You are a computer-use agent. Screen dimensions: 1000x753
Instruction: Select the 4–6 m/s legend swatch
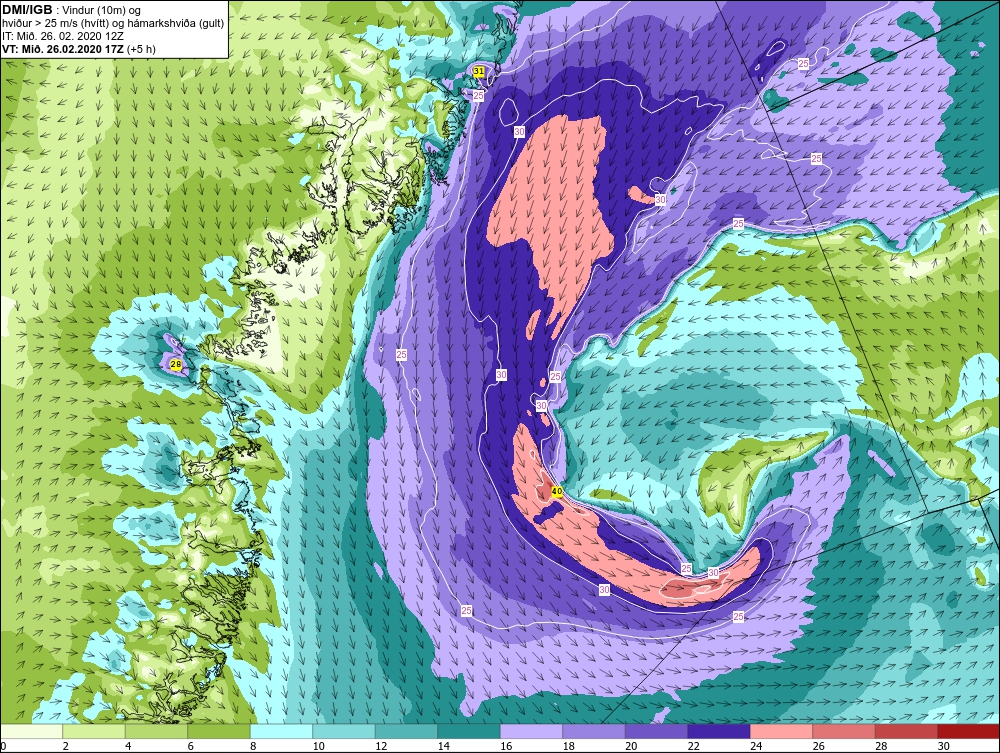pyautogui.click(x=156, y=731)
